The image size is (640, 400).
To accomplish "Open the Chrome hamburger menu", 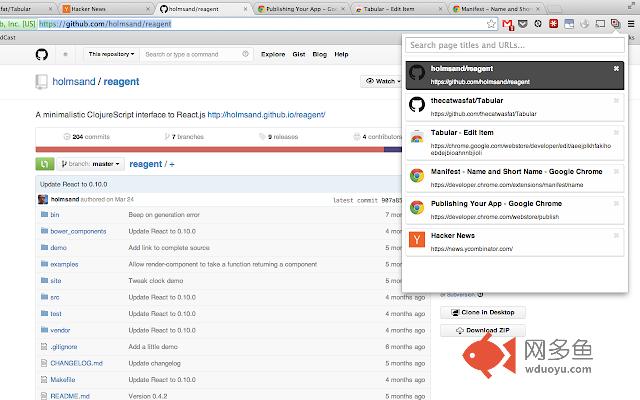I will [631, 24].
